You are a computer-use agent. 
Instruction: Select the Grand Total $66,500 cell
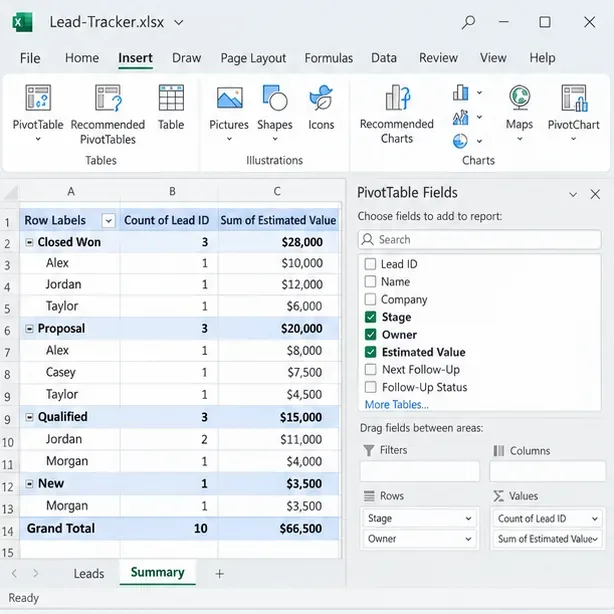click(x=278, y=529)
